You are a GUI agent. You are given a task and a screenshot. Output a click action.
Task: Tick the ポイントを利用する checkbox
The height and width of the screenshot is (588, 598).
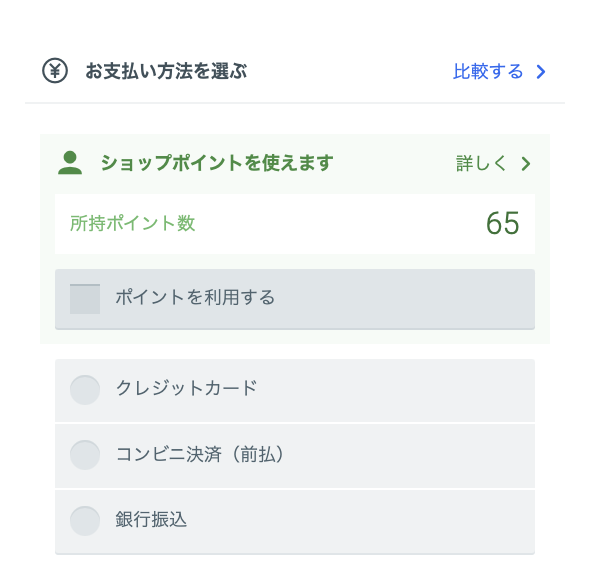coord(85,299)
